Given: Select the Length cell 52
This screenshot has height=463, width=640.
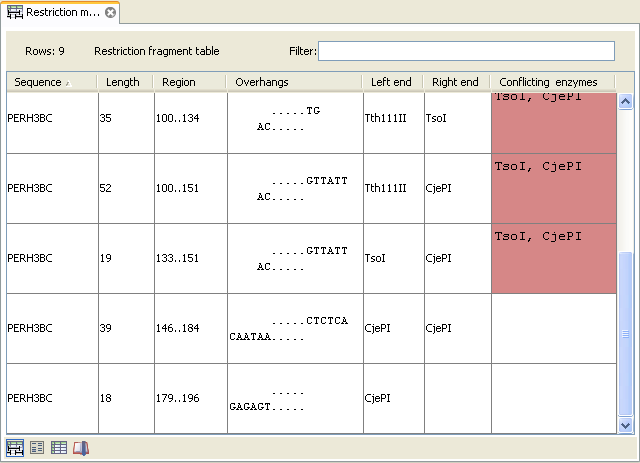Looking at the screenshot, I should [126, 188].
